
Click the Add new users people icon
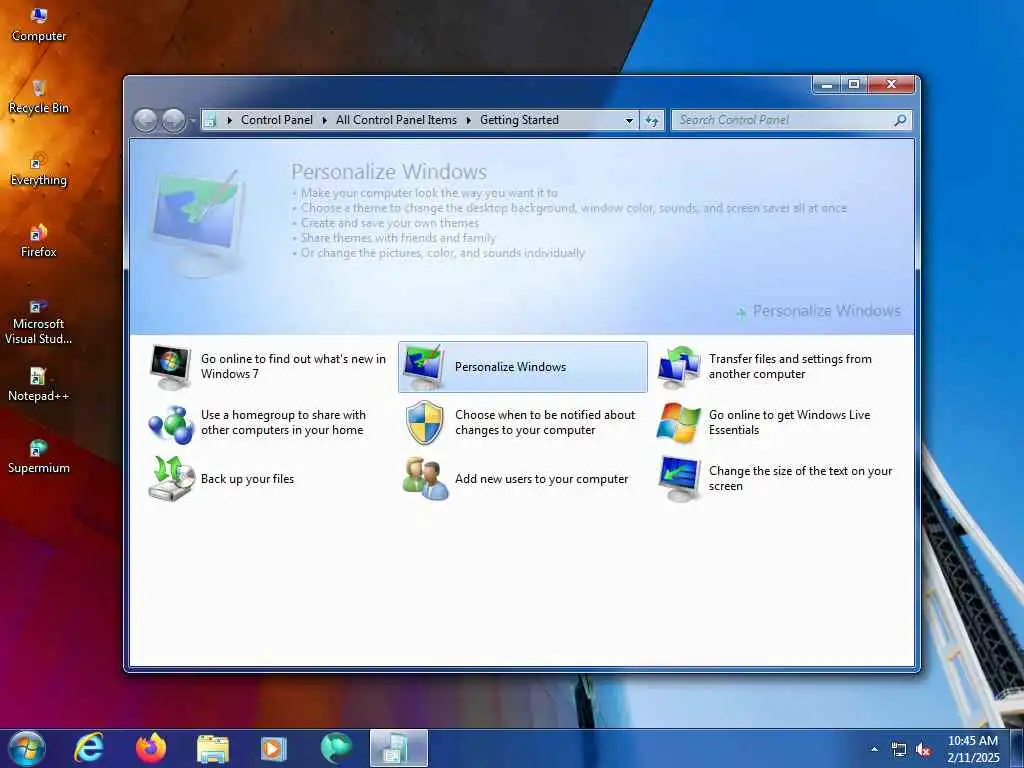tap(425, 479)
